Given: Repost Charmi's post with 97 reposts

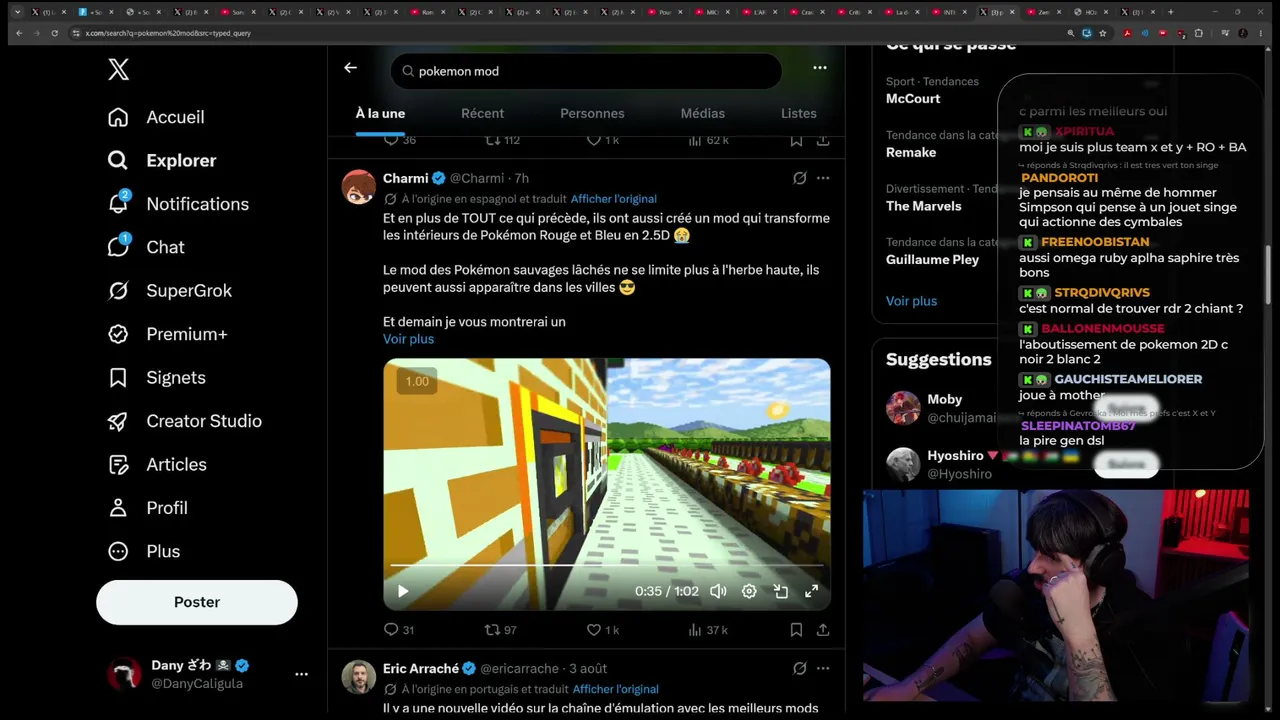Looking at the screenshot, I should coord(500,630).
